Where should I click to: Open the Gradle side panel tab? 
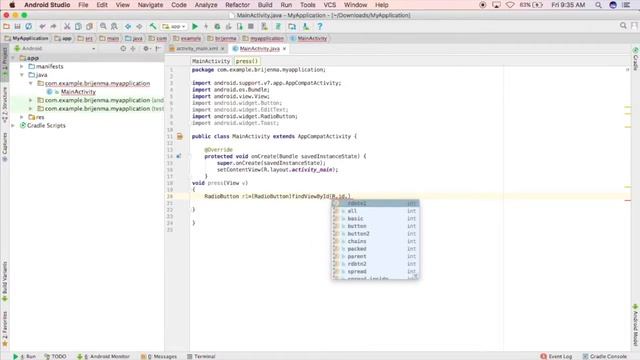[636, 59]
